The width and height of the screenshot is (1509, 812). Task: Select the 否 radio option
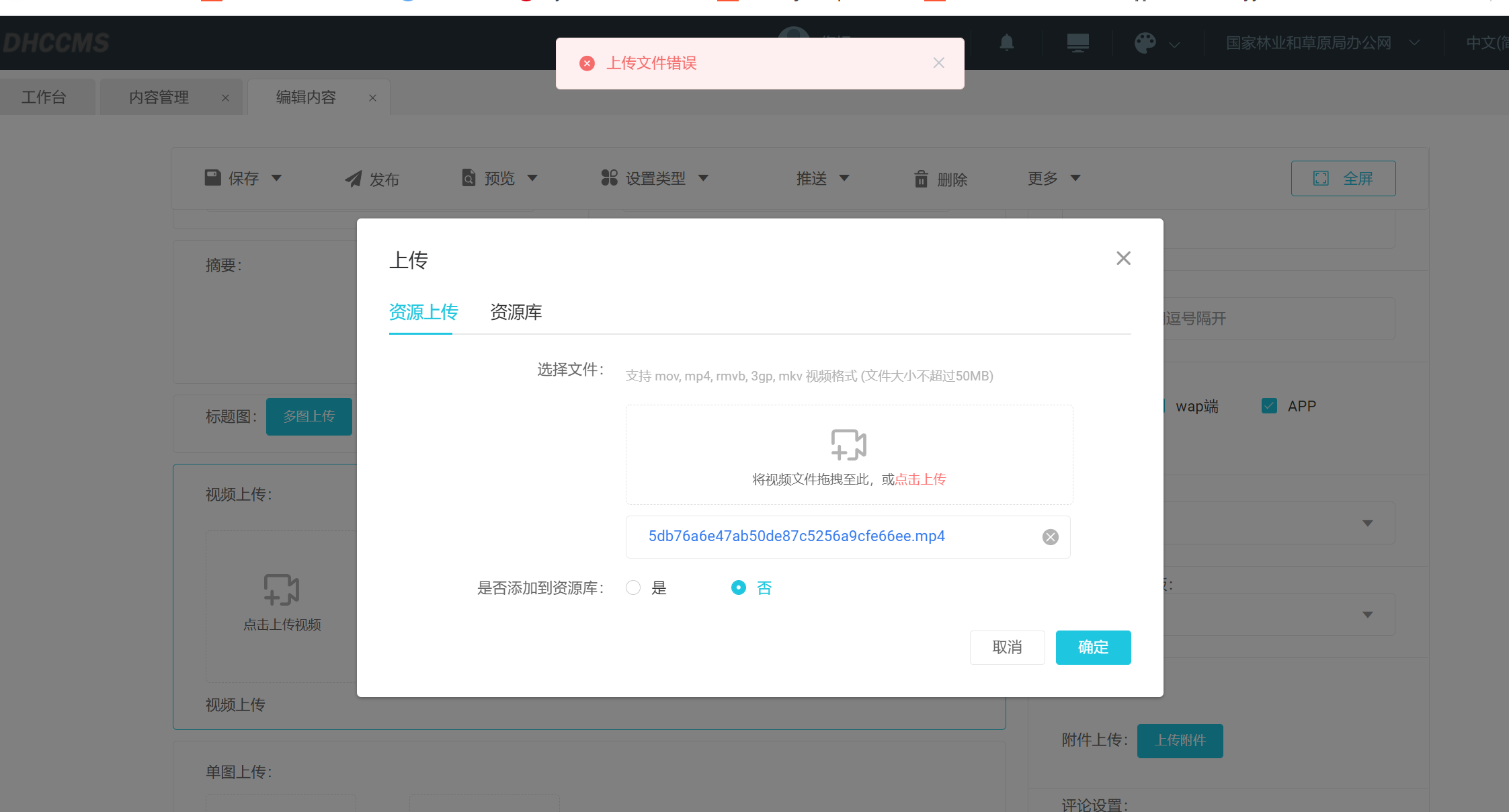(x=739, y=588)
